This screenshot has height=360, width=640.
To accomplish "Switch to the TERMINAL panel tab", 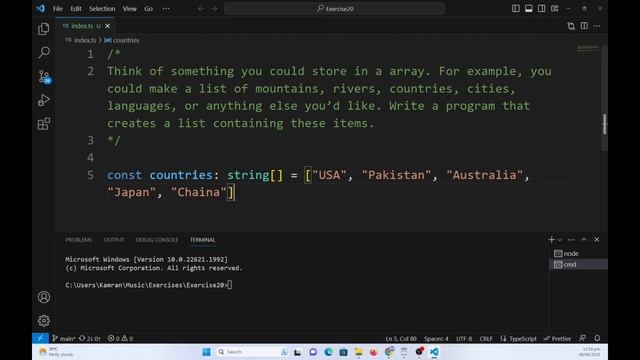I will pyautogui.click(x=202, y=240).
